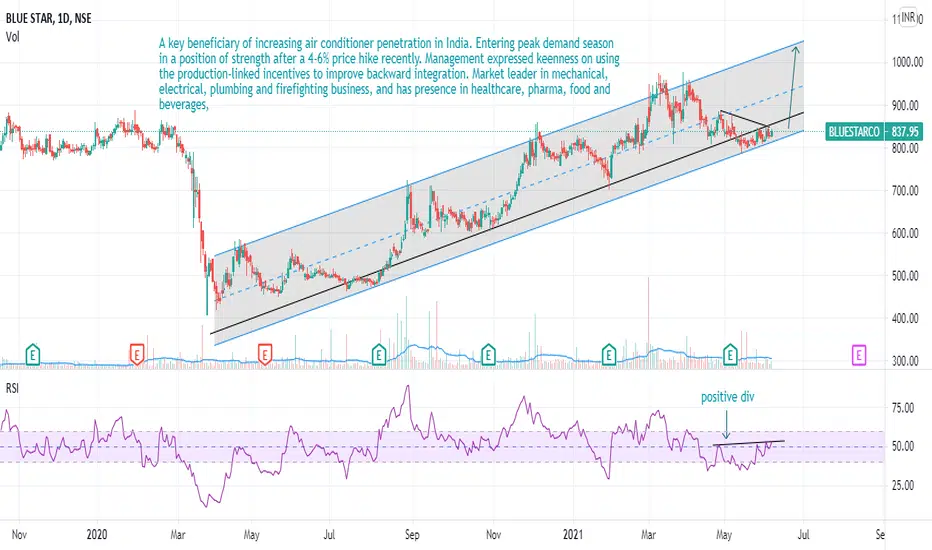
Task: Click the air conditioner penetration annotation text
Action: (x=389, y=74)
